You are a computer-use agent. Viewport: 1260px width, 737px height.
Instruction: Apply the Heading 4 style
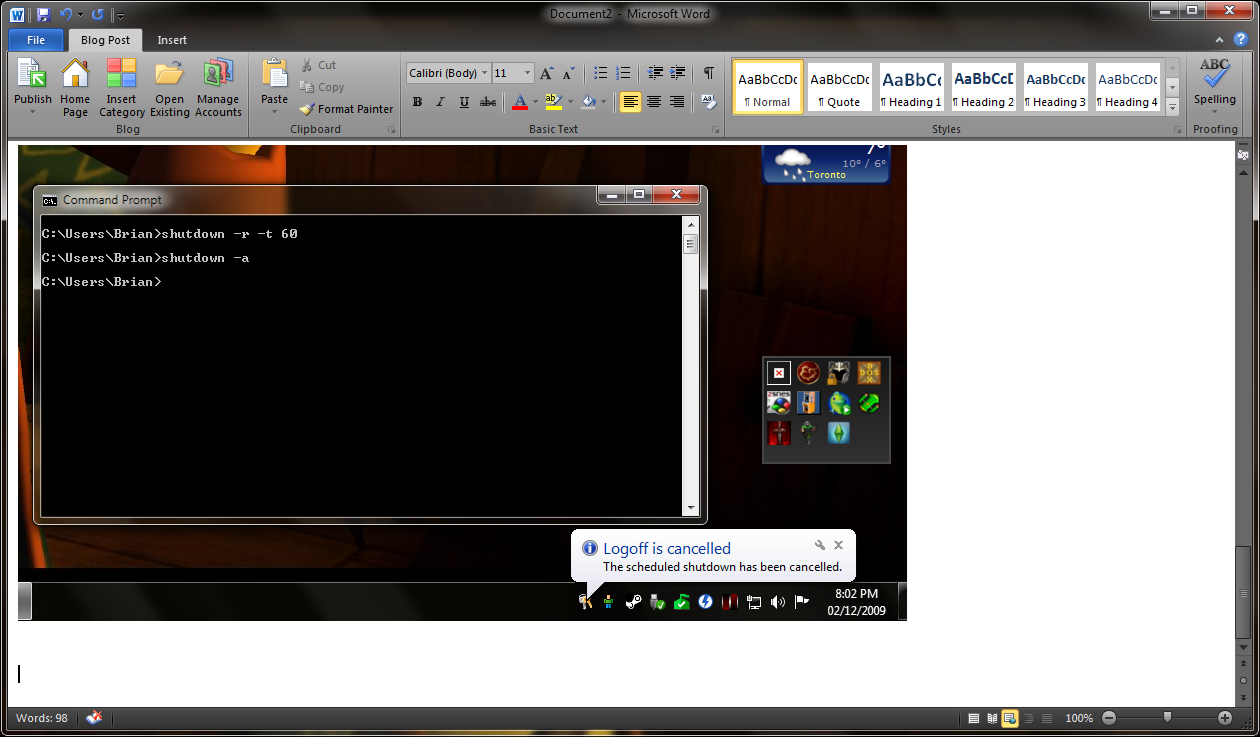click(1127, 88)
